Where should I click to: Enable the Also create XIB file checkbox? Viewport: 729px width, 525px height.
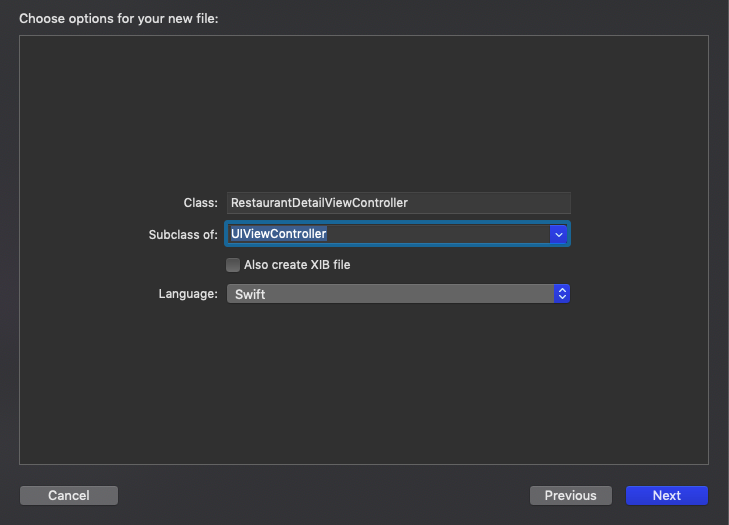[x=233, y=265]
